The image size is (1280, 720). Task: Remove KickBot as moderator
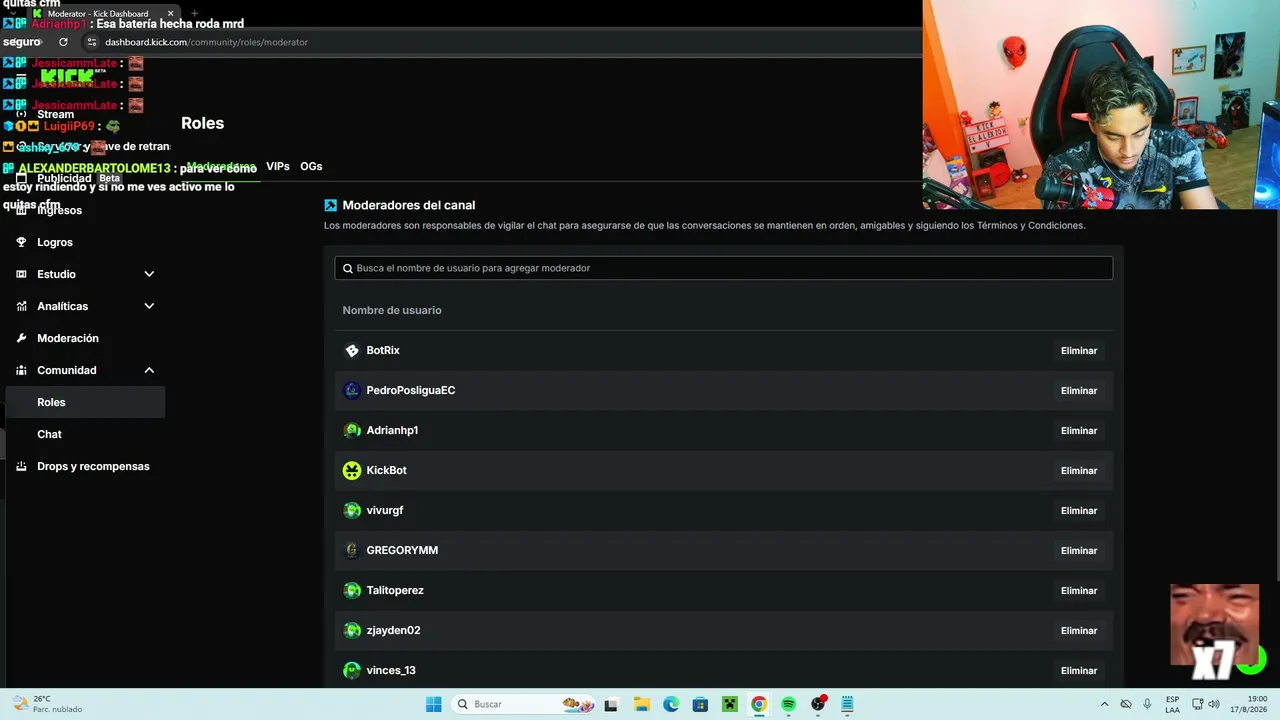(1079, 471)
